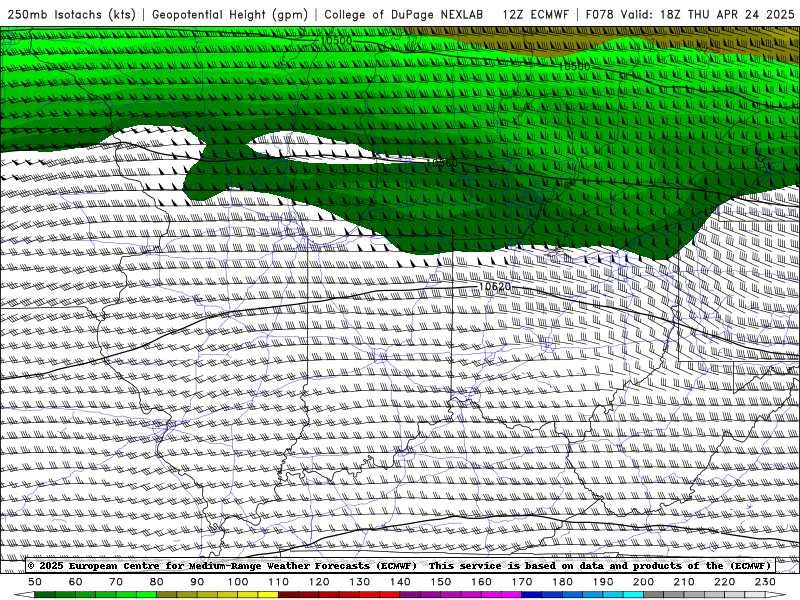Click the '12Z ECMWF' model run label
The height and width of the screenshot is (600, 800).
pyautogui.click(x=535, y=14)
